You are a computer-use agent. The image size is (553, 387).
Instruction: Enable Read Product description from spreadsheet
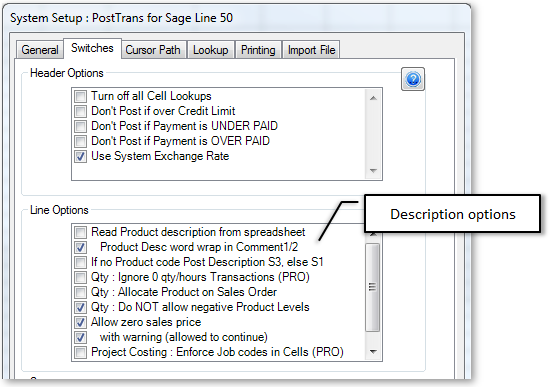click(80, 232)
